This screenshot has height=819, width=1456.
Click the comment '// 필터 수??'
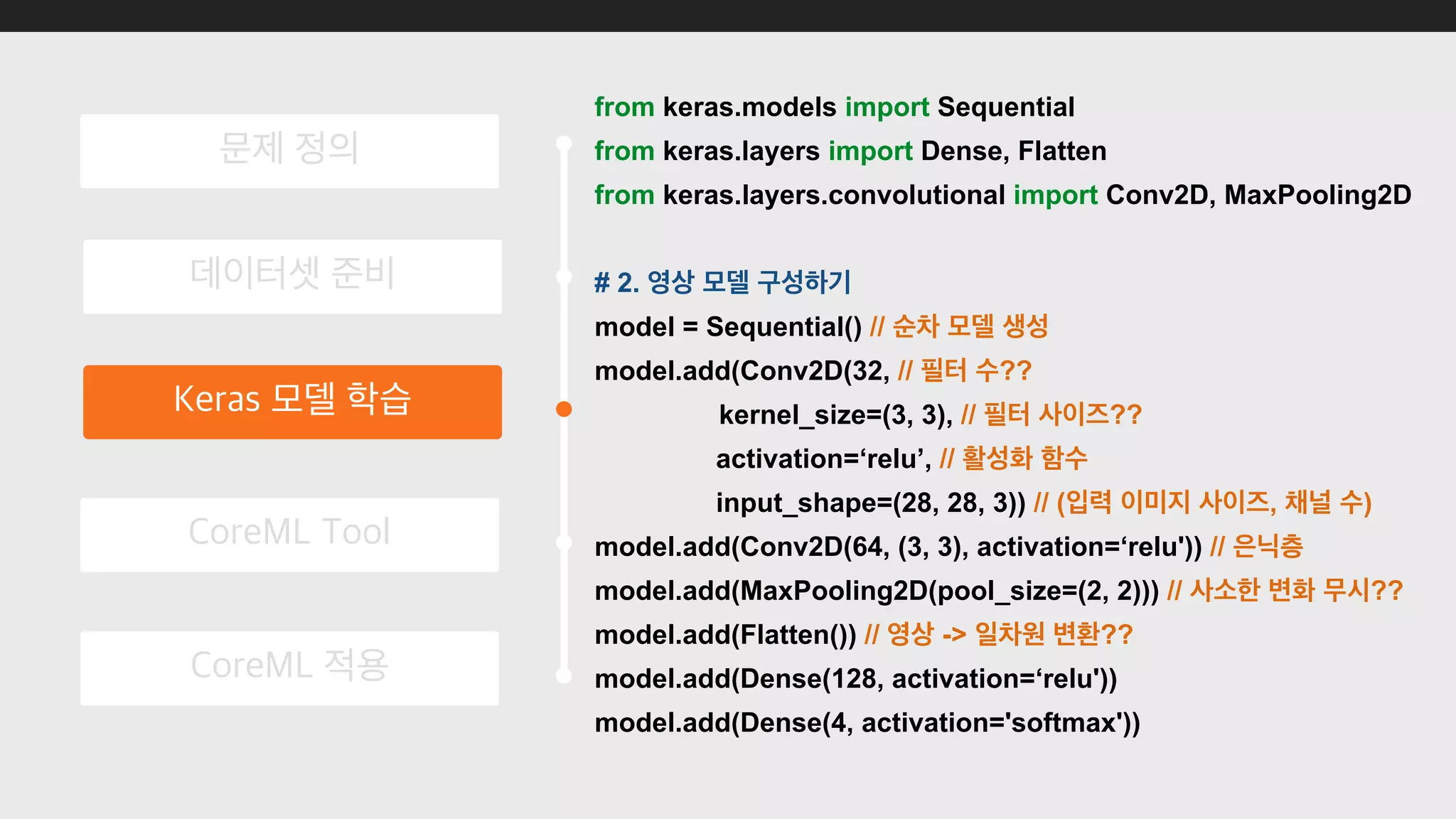click(x=965, y=370)
